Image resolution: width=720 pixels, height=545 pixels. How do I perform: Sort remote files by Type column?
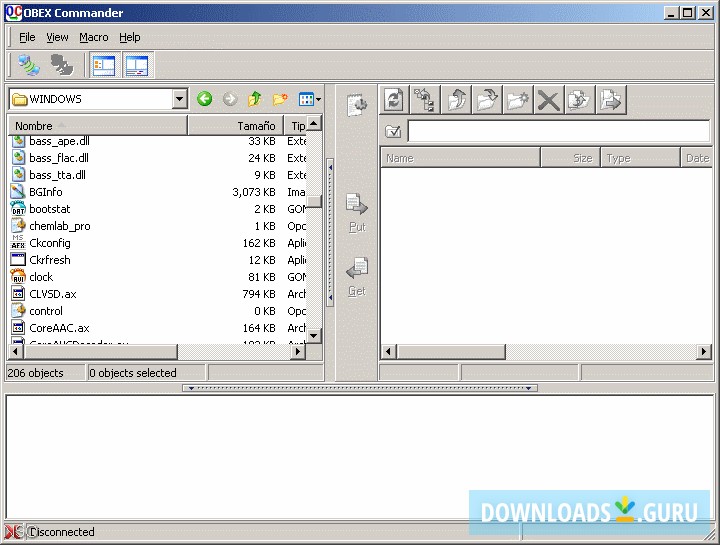pos(641,158)
